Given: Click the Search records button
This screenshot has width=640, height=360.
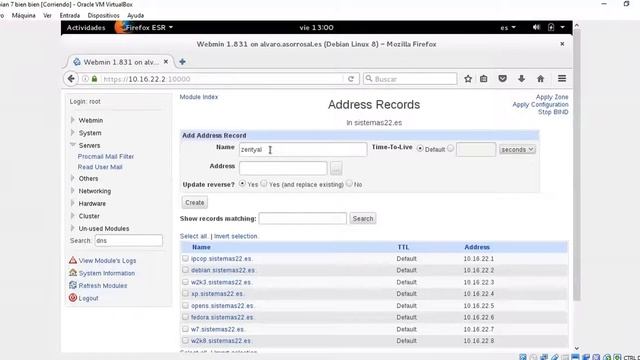Looking at the screenshot, I should tap(362, 218).
